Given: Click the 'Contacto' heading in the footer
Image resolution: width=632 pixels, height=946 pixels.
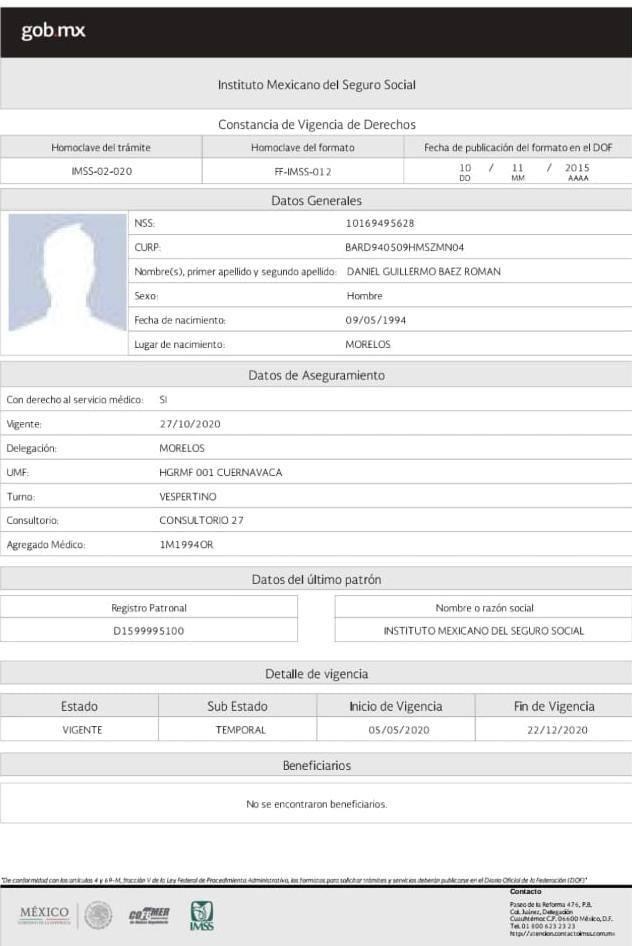Looking at the screenshot, I should (x=525, y=892).
